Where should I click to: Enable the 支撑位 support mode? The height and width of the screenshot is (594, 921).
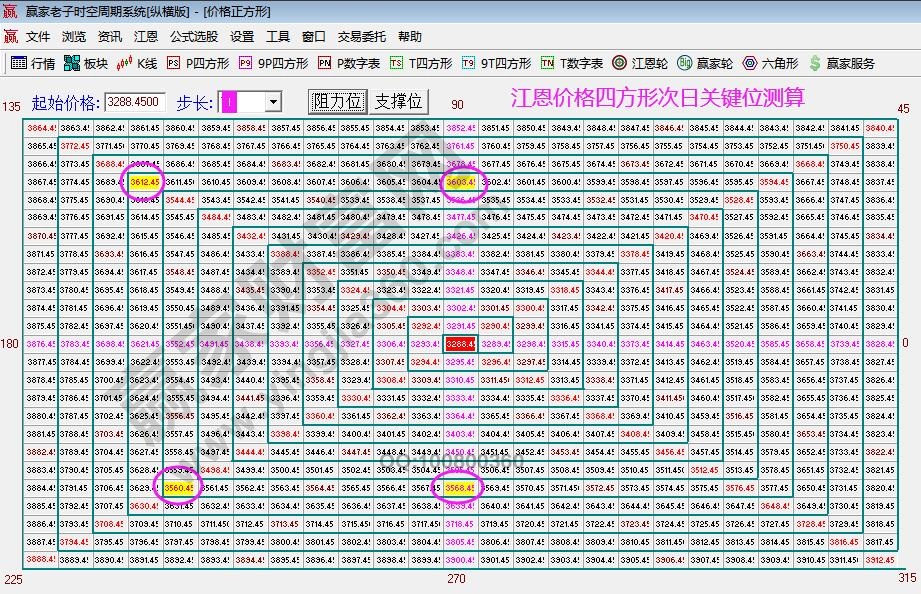[x=396, y=101]
